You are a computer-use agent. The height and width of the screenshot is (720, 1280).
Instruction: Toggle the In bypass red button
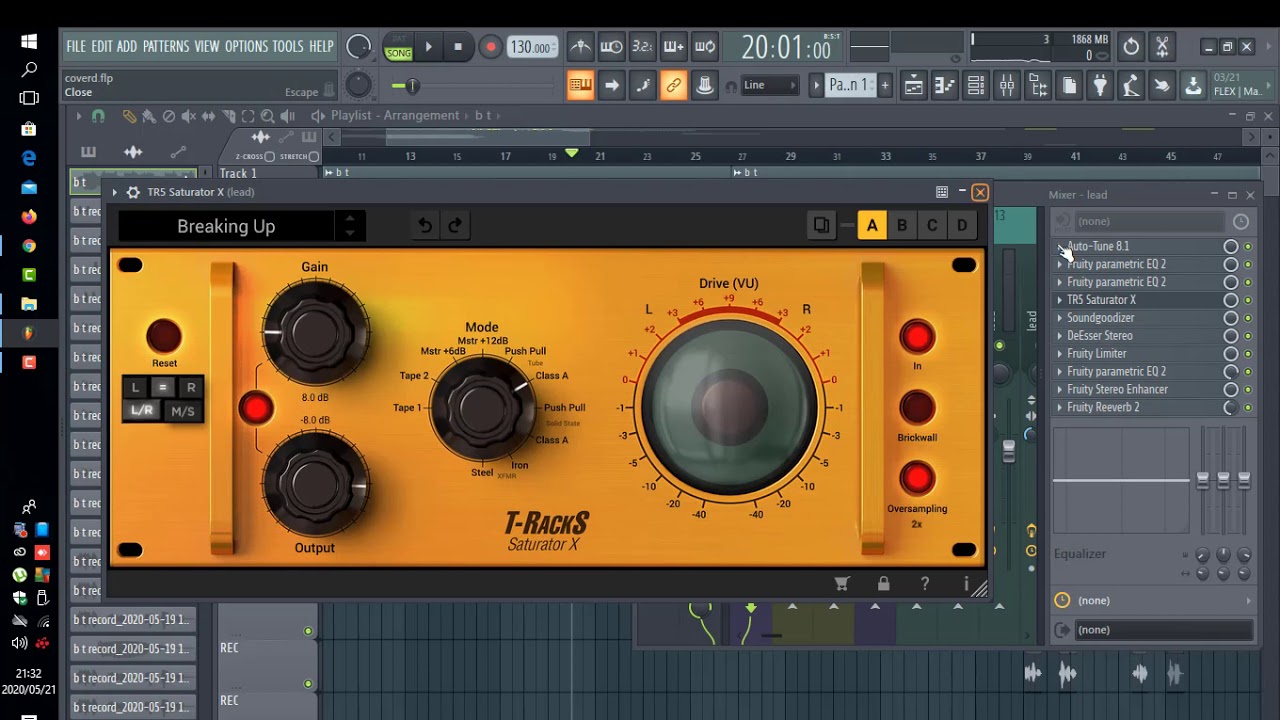917,337
